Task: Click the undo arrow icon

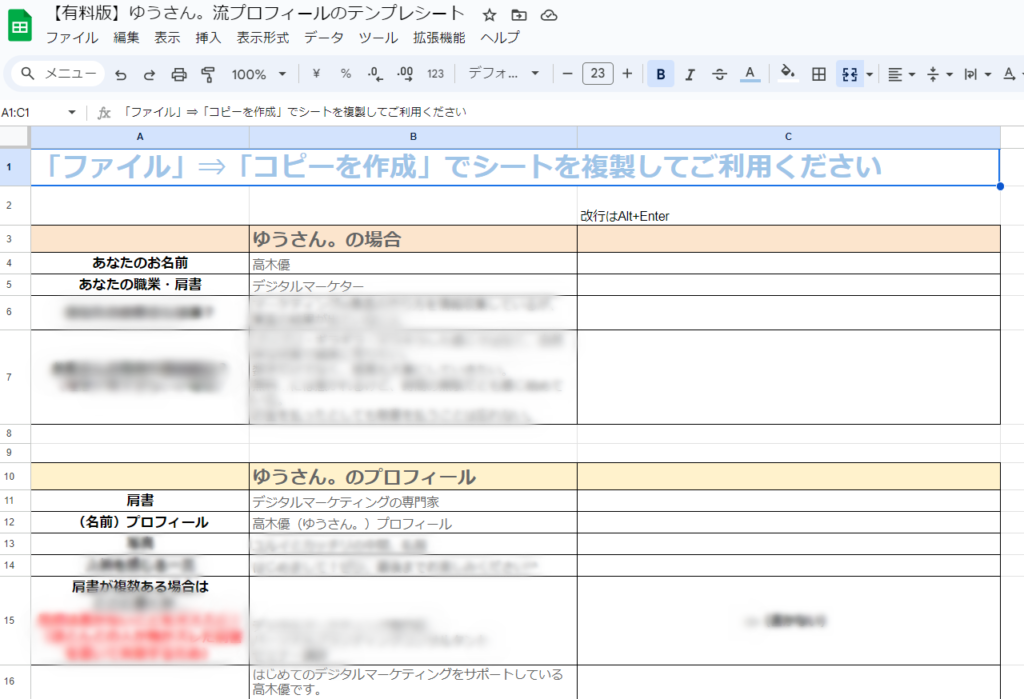Action: (121, 74)
